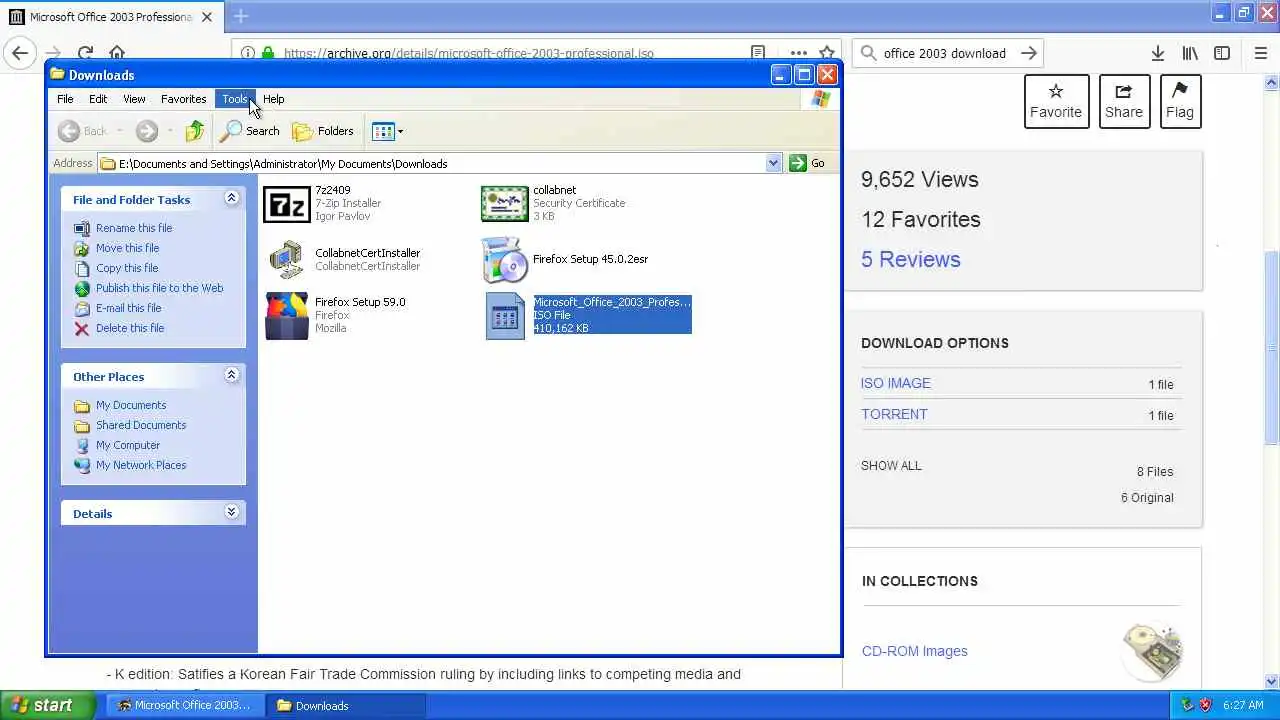Open the Explorer address bar dropdown
Screen dimensions: 1280x720
pyautogui.click(x=773, y=163)
